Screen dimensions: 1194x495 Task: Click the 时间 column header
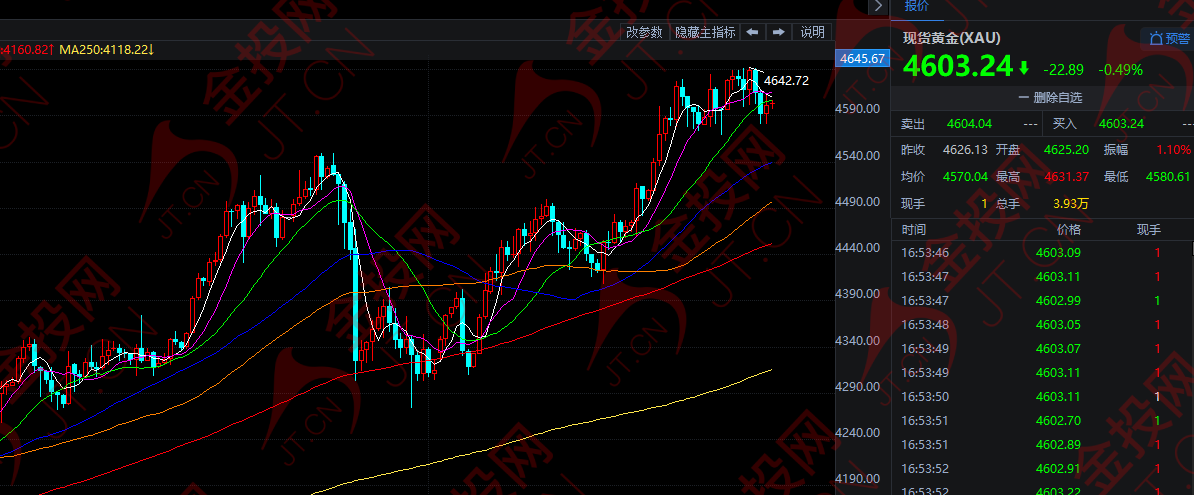[x=914, y=230]
